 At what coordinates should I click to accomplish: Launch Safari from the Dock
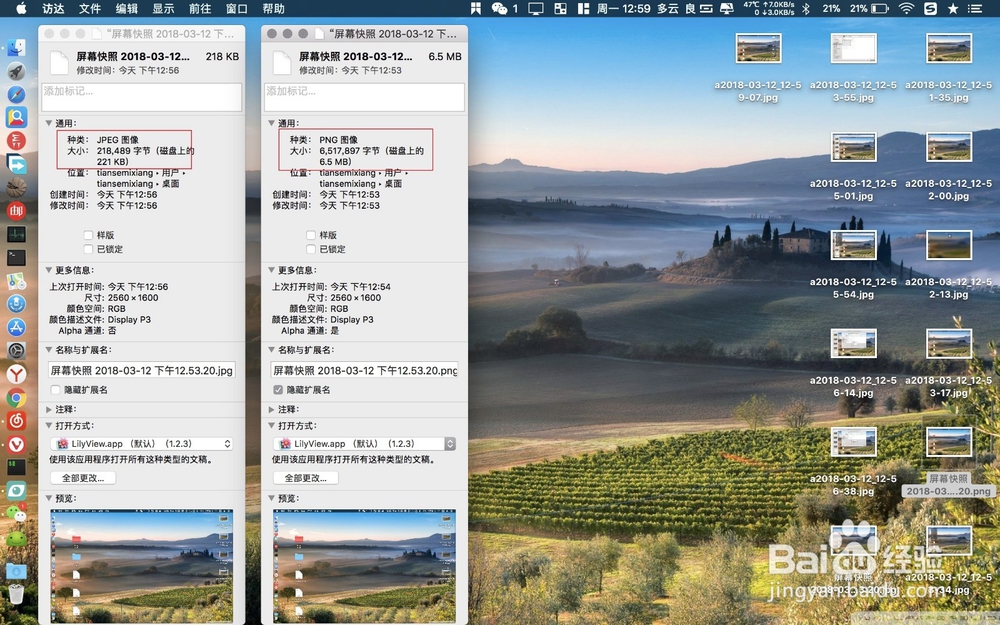tap(16, 94)
